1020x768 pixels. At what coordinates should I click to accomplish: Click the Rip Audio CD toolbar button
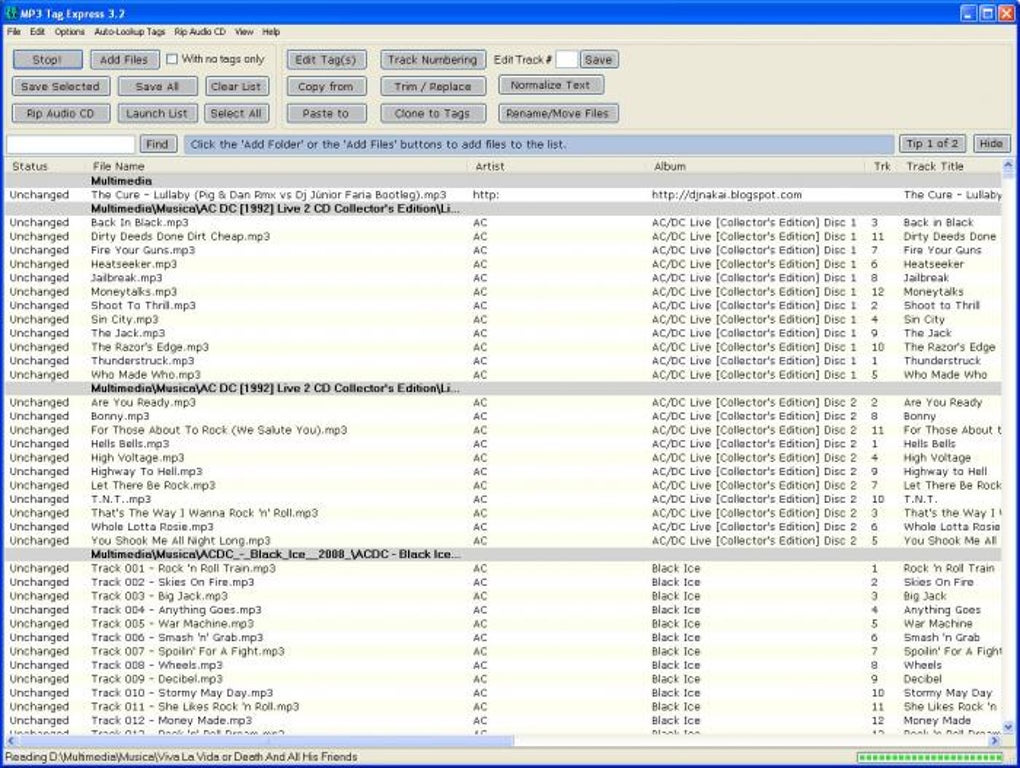60,114
